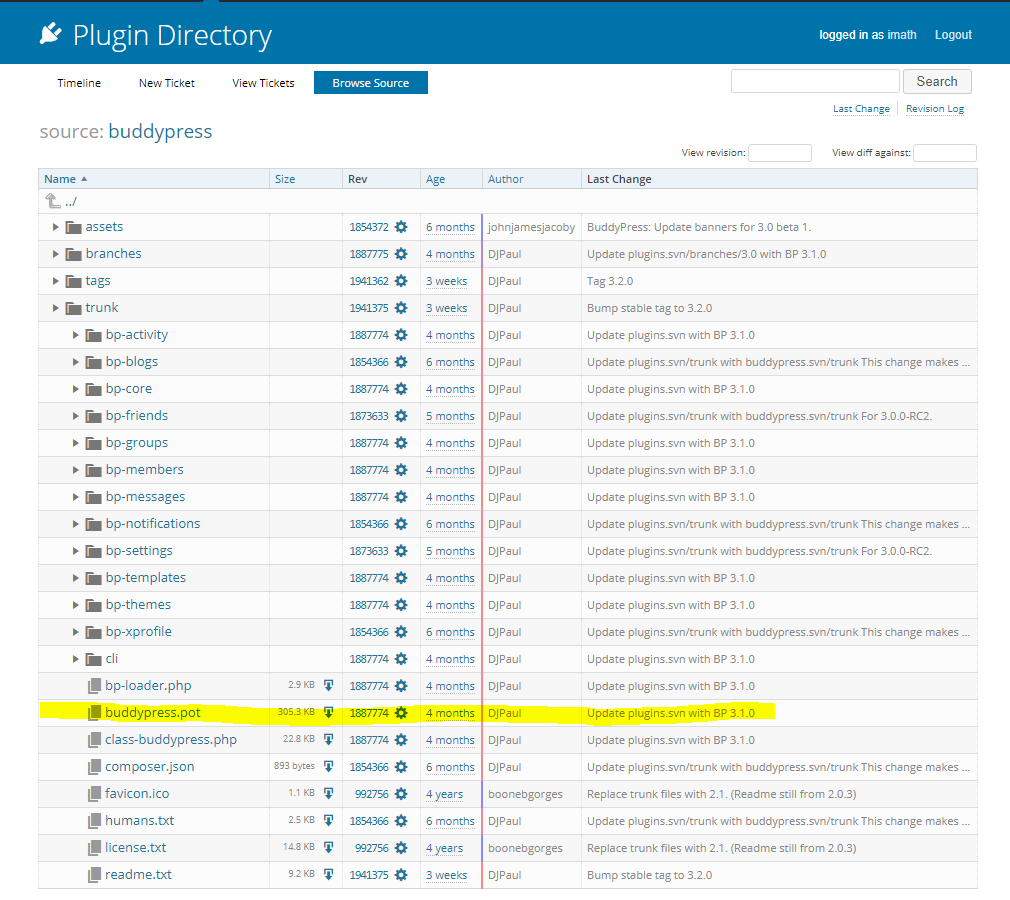Focus the View diff against input box
This screenshot has height=900, width=1010.
point(945,153)
